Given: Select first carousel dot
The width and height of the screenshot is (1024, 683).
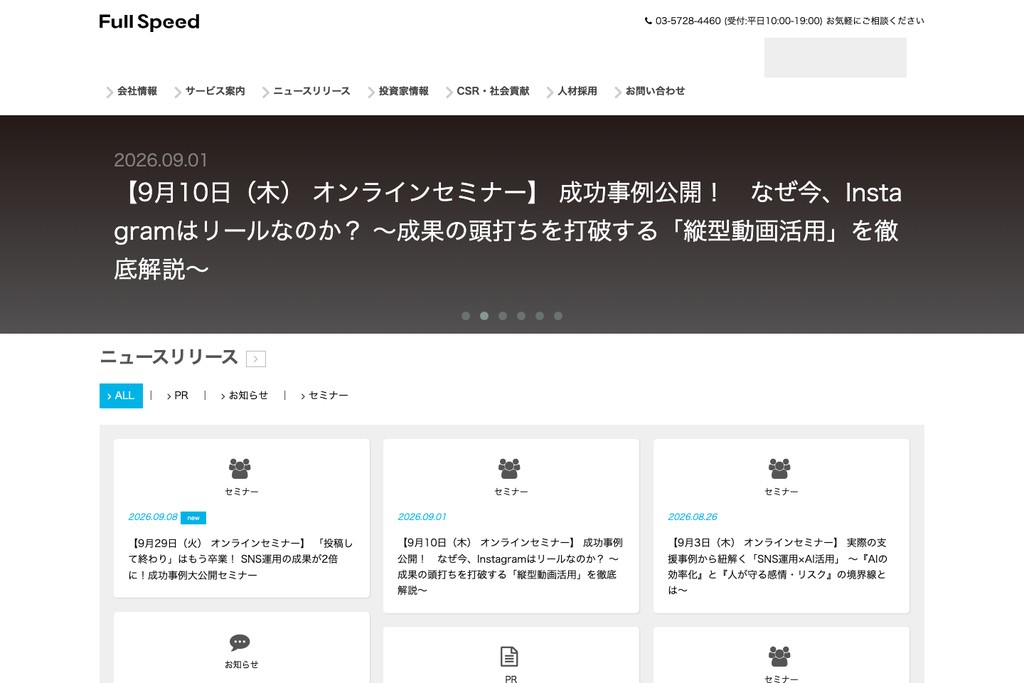Looking at the screenshot, I should tap(466, 316).
